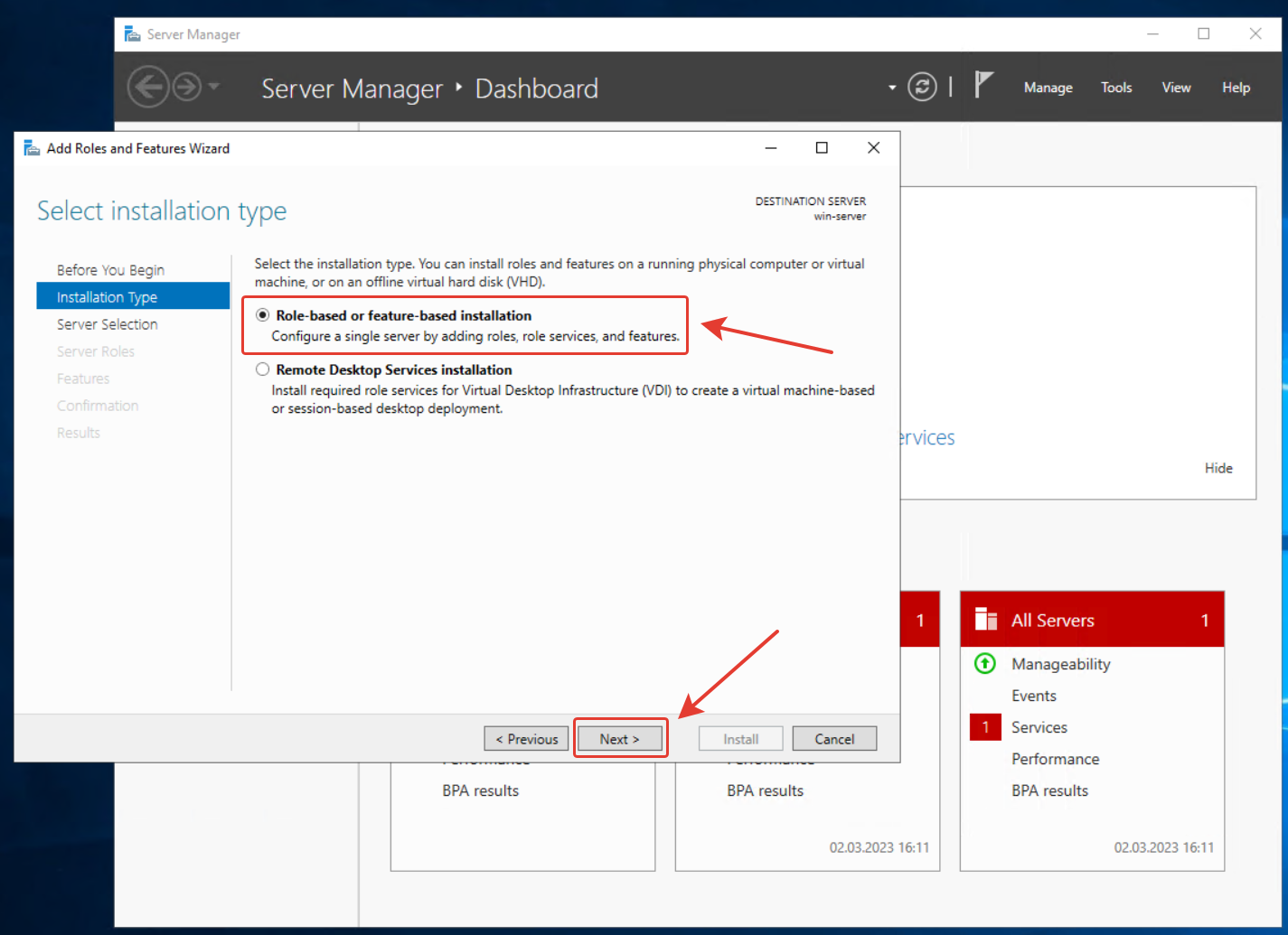Open BPA results in the leftmost tile
Image resolution: width=1288 pixels, height=935 pixels.
tap(481, 790)
